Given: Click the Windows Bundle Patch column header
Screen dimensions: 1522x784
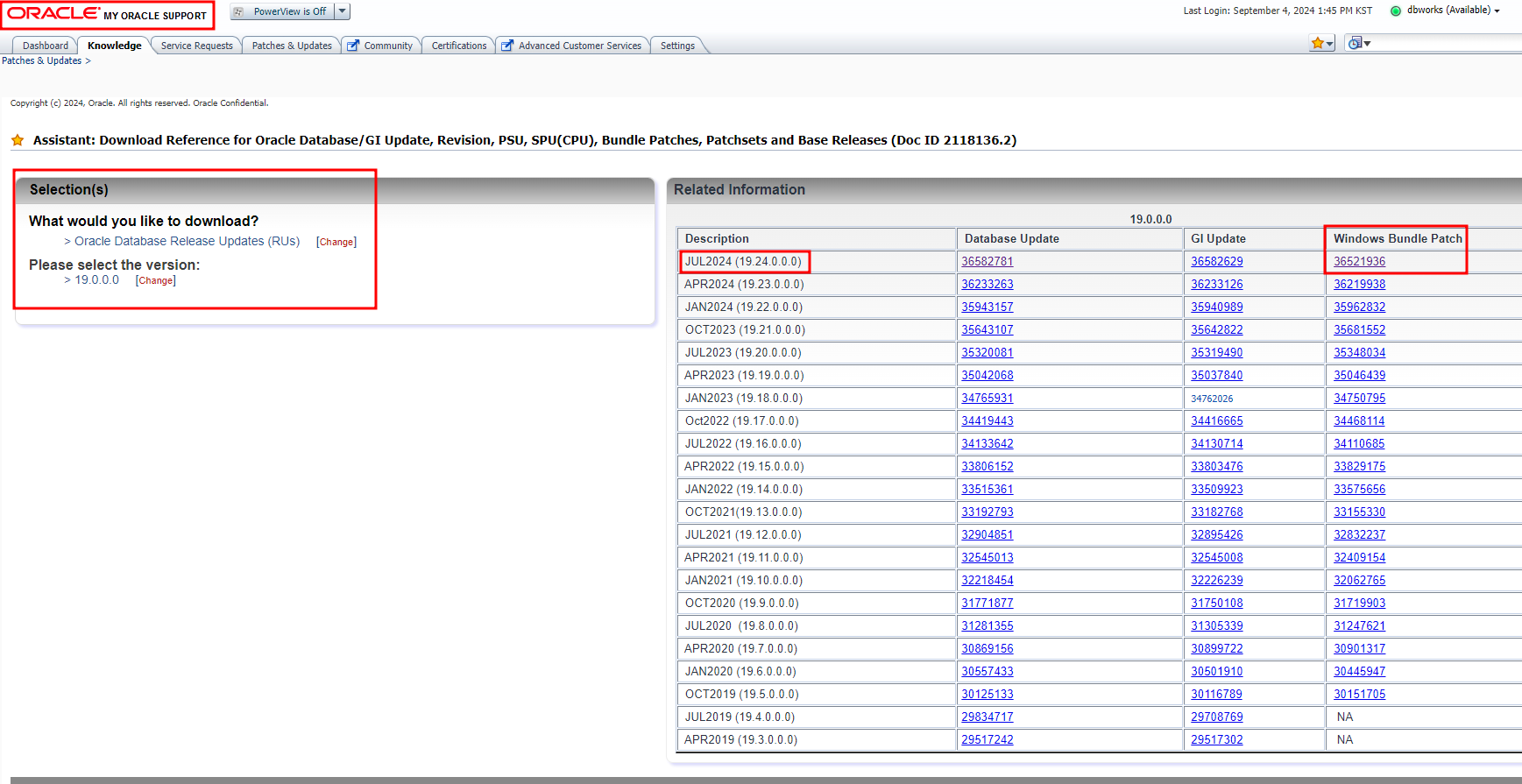Looking at the screenshot, I should point(1398,238).
